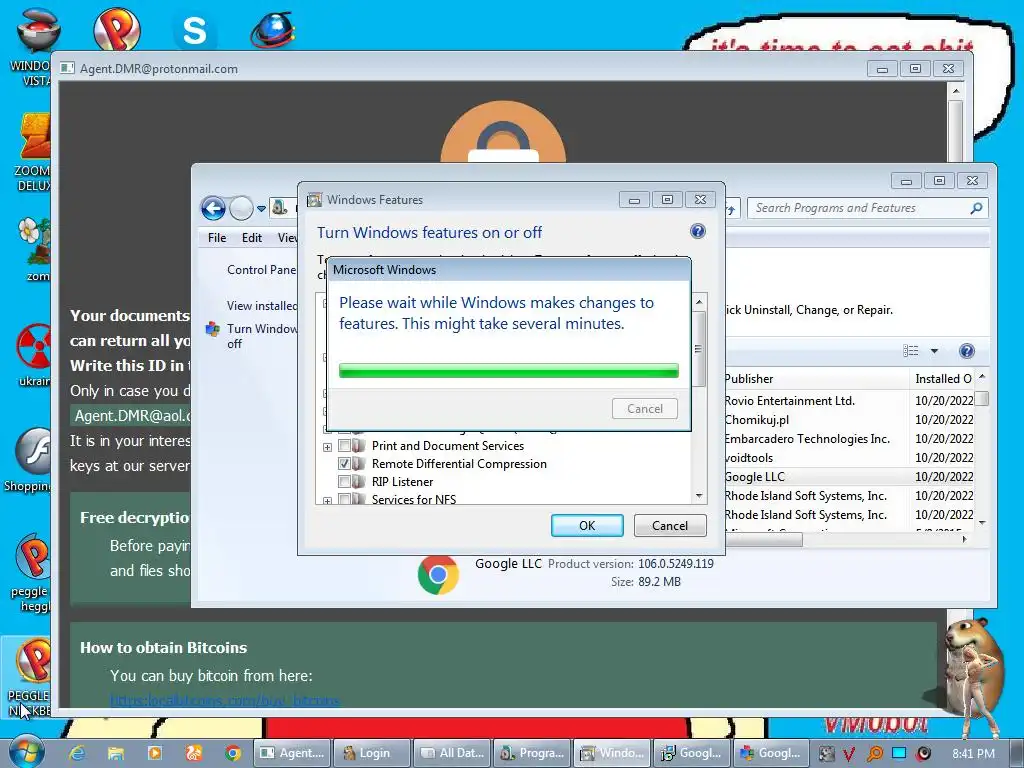Open the change view dropdown arrow
The width and height of the screenshot is (1024, 768).
(934, 351)
